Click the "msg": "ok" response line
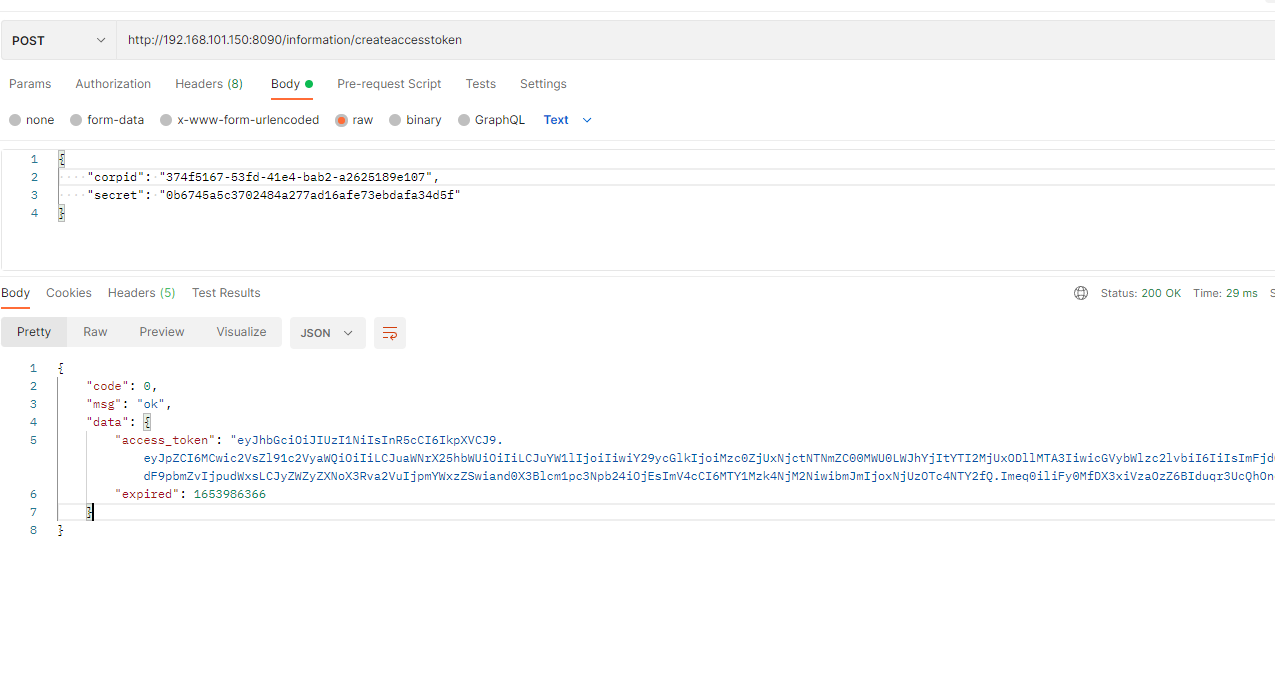Image resolution: width=1275 pixels, height=675 pixels. [130, 404]
